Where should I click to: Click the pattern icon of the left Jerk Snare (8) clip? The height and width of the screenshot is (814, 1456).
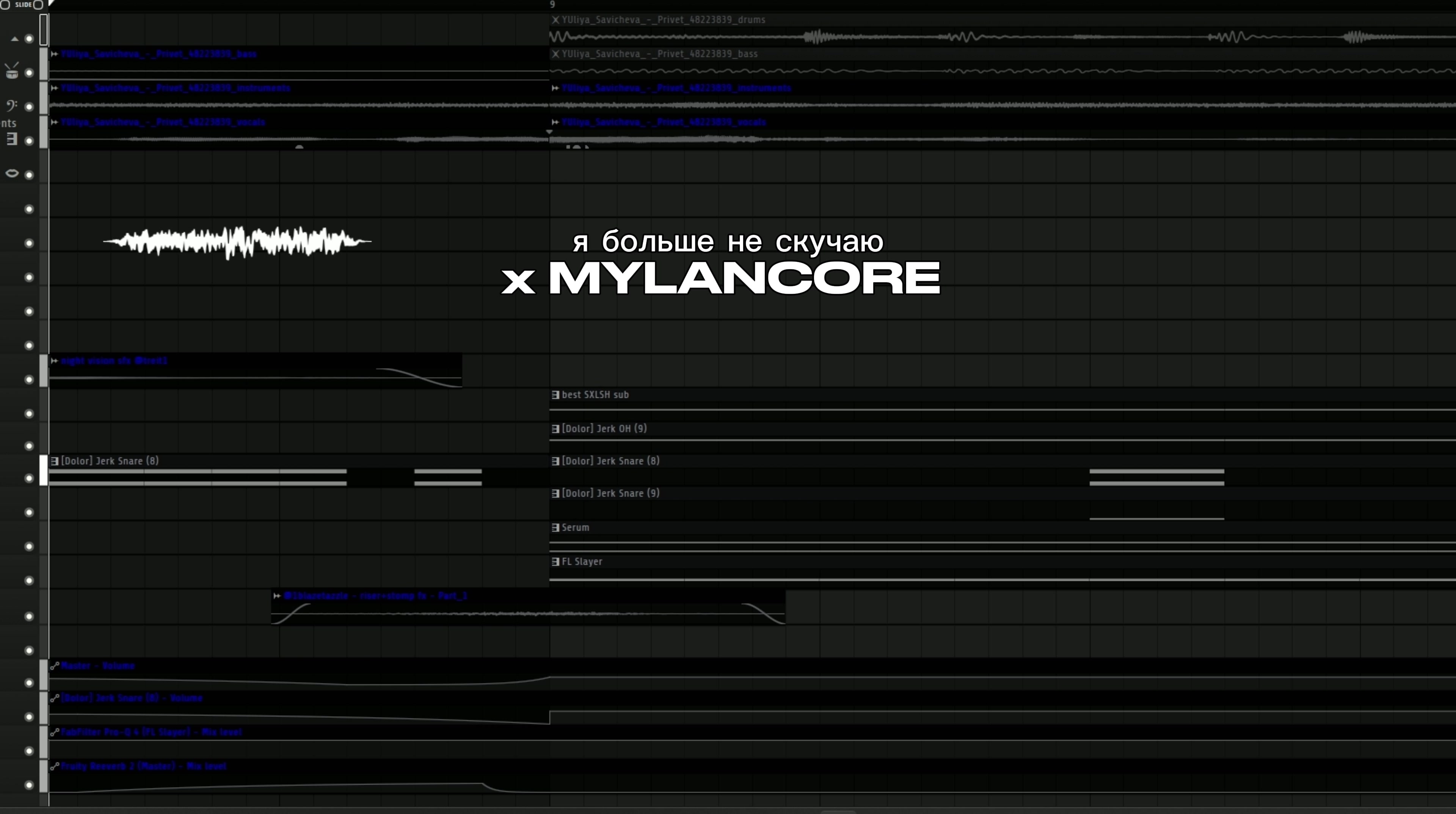(x=54, y=461)
